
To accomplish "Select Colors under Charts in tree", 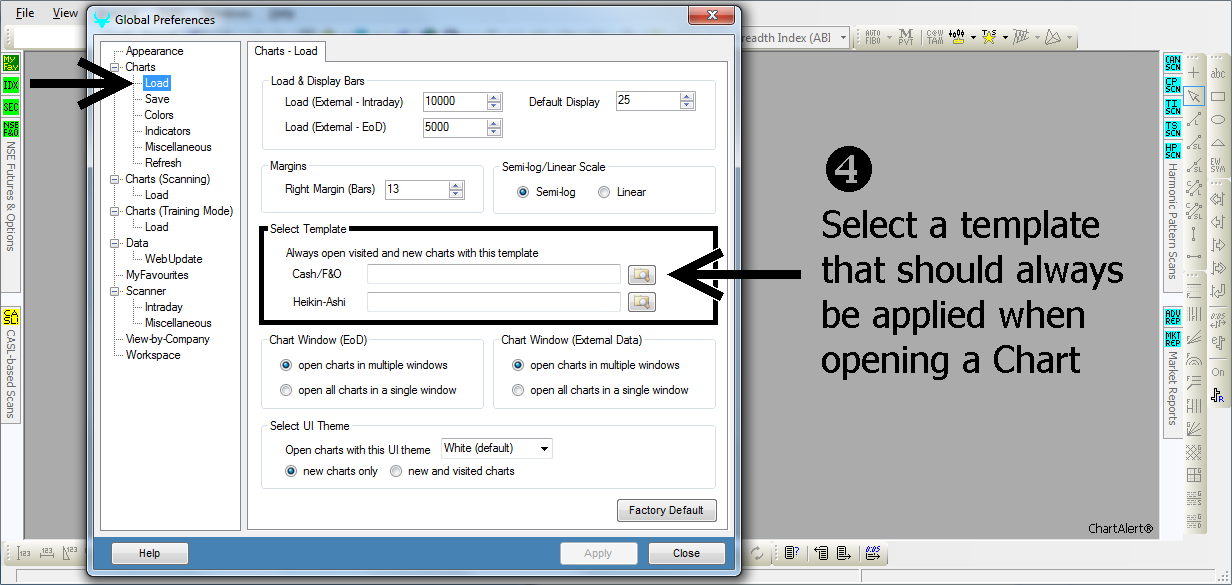I will click(159, 115).
